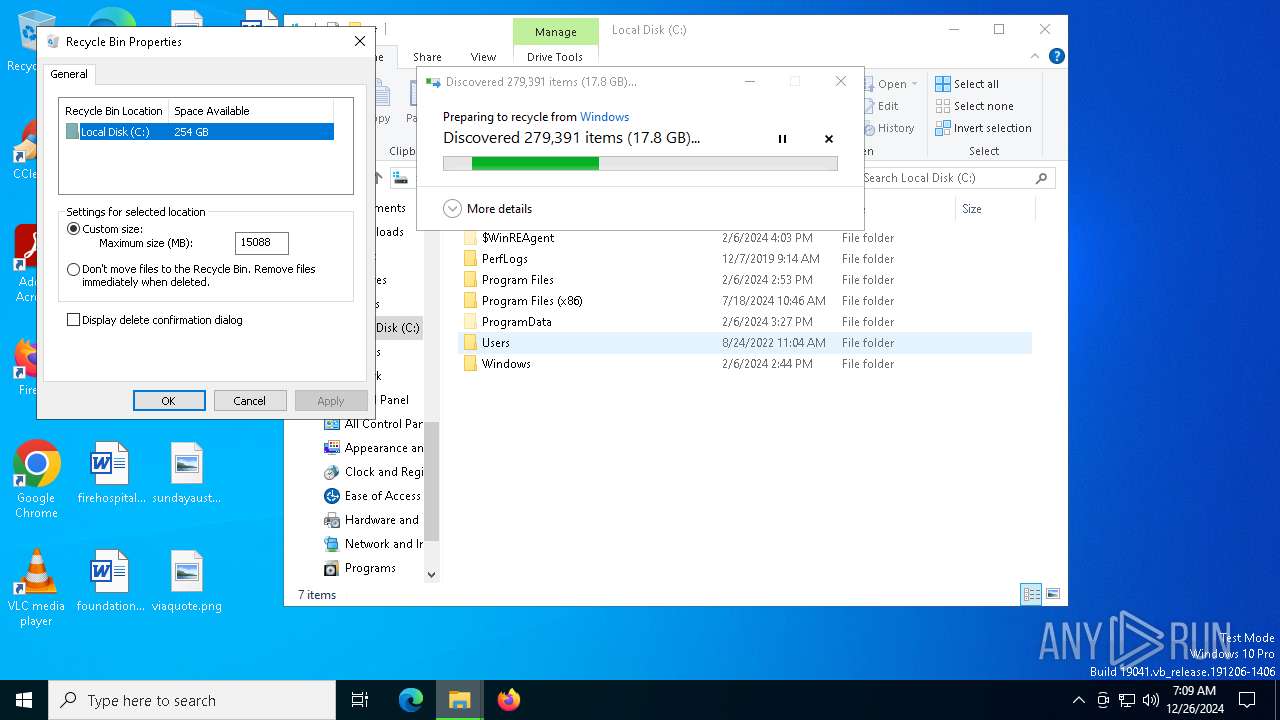The image size is (1280, 720).
Task: Click the Windows folder icon in file list
Action: coord(470,364)
